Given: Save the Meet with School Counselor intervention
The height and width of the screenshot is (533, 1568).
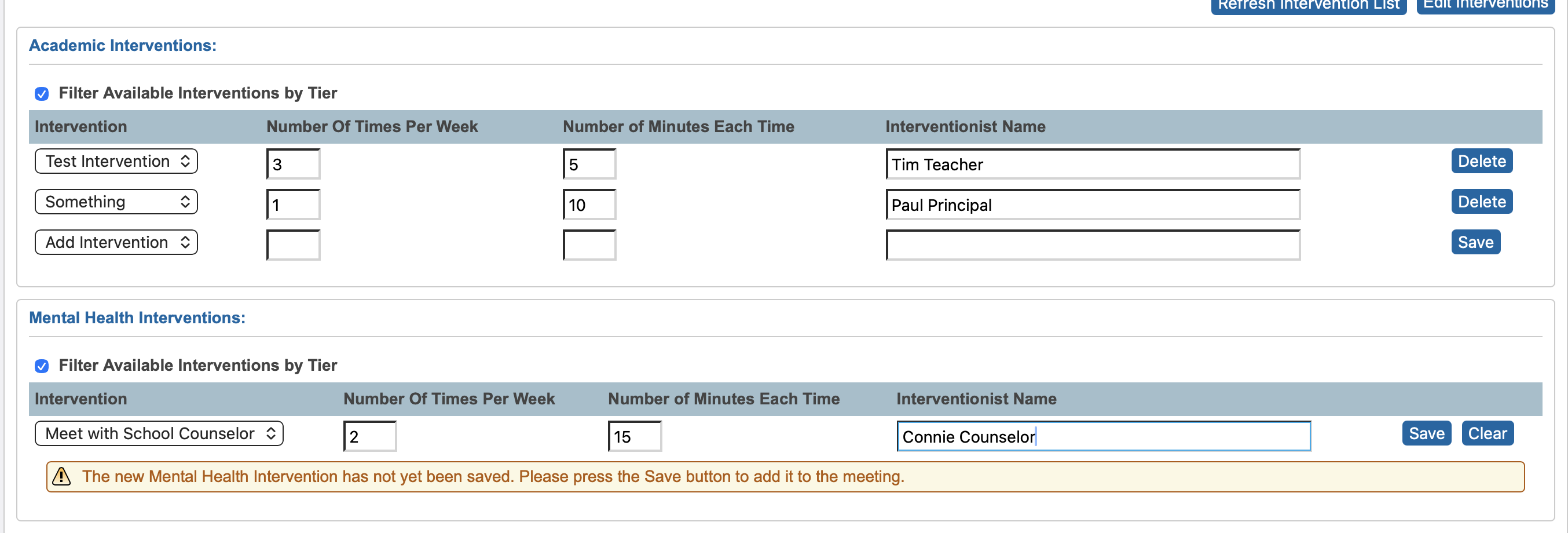Looking at the screenshot, I should click(x=1426, y=434).
